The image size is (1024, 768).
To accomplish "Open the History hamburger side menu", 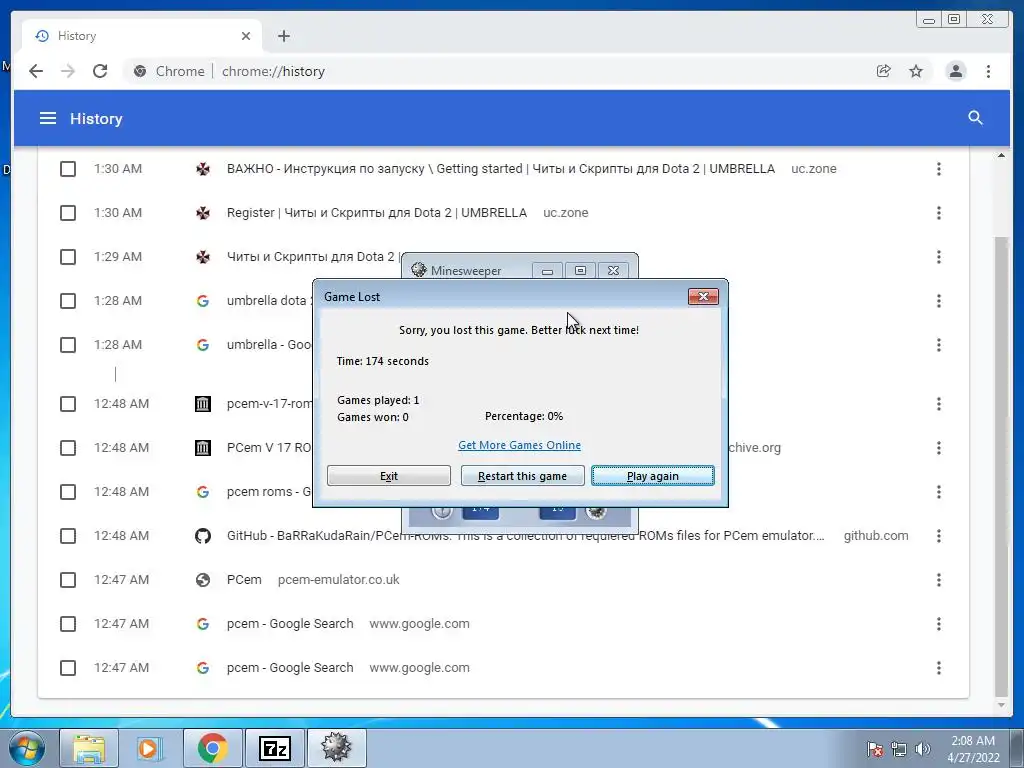I will [48, 118].
